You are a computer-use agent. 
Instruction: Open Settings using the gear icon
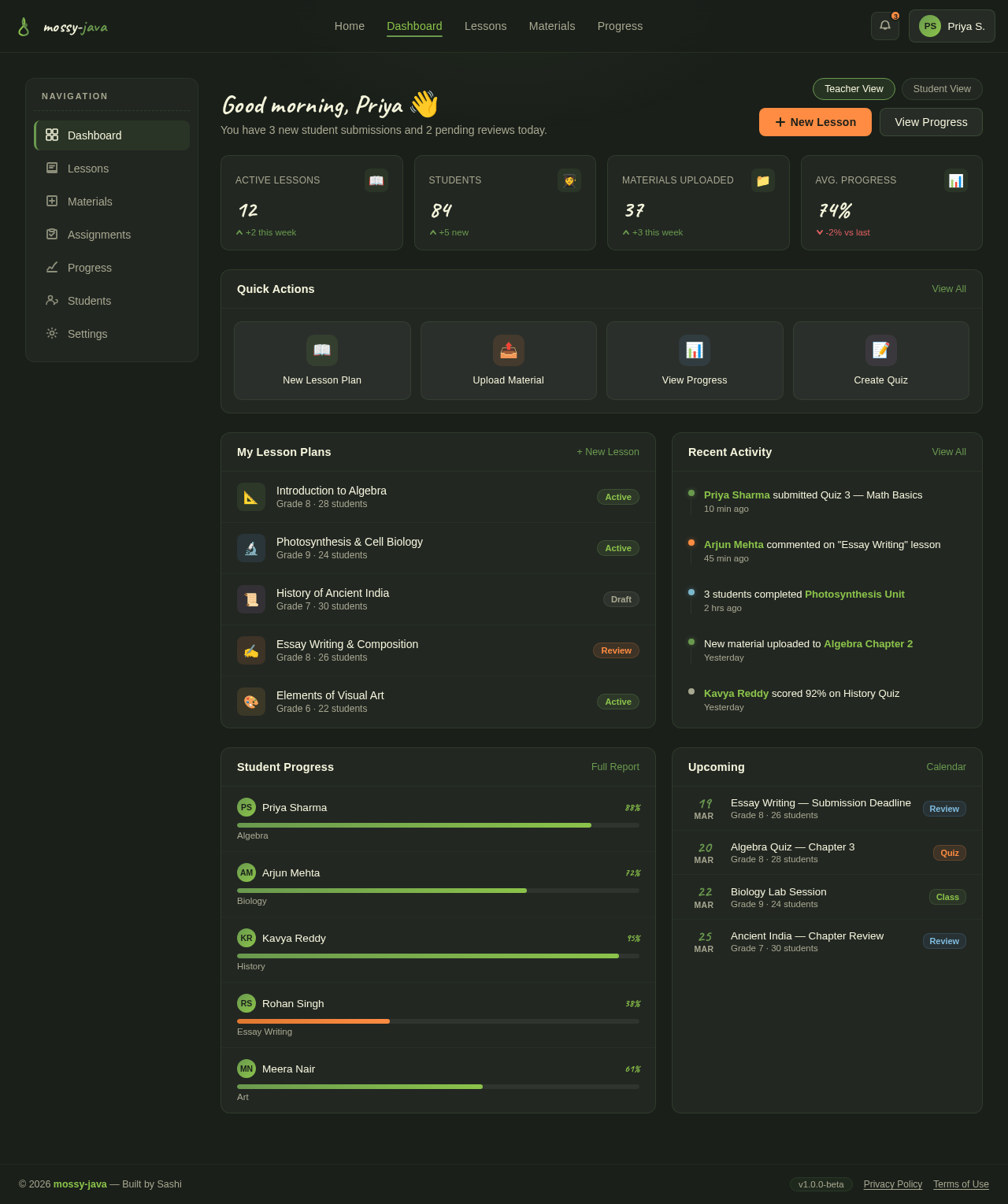52,333
